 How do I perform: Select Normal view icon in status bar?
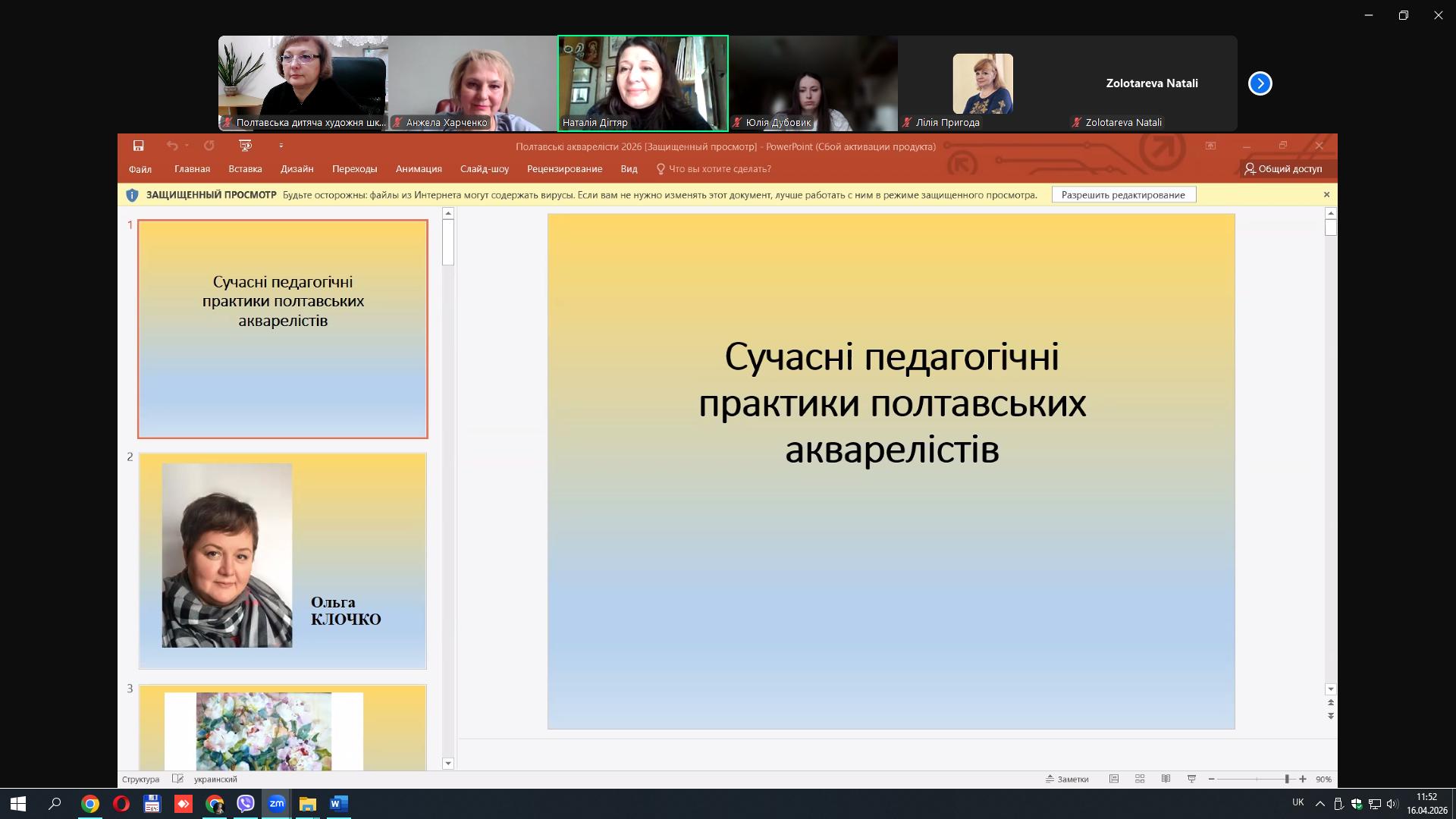click(1114, 779)
